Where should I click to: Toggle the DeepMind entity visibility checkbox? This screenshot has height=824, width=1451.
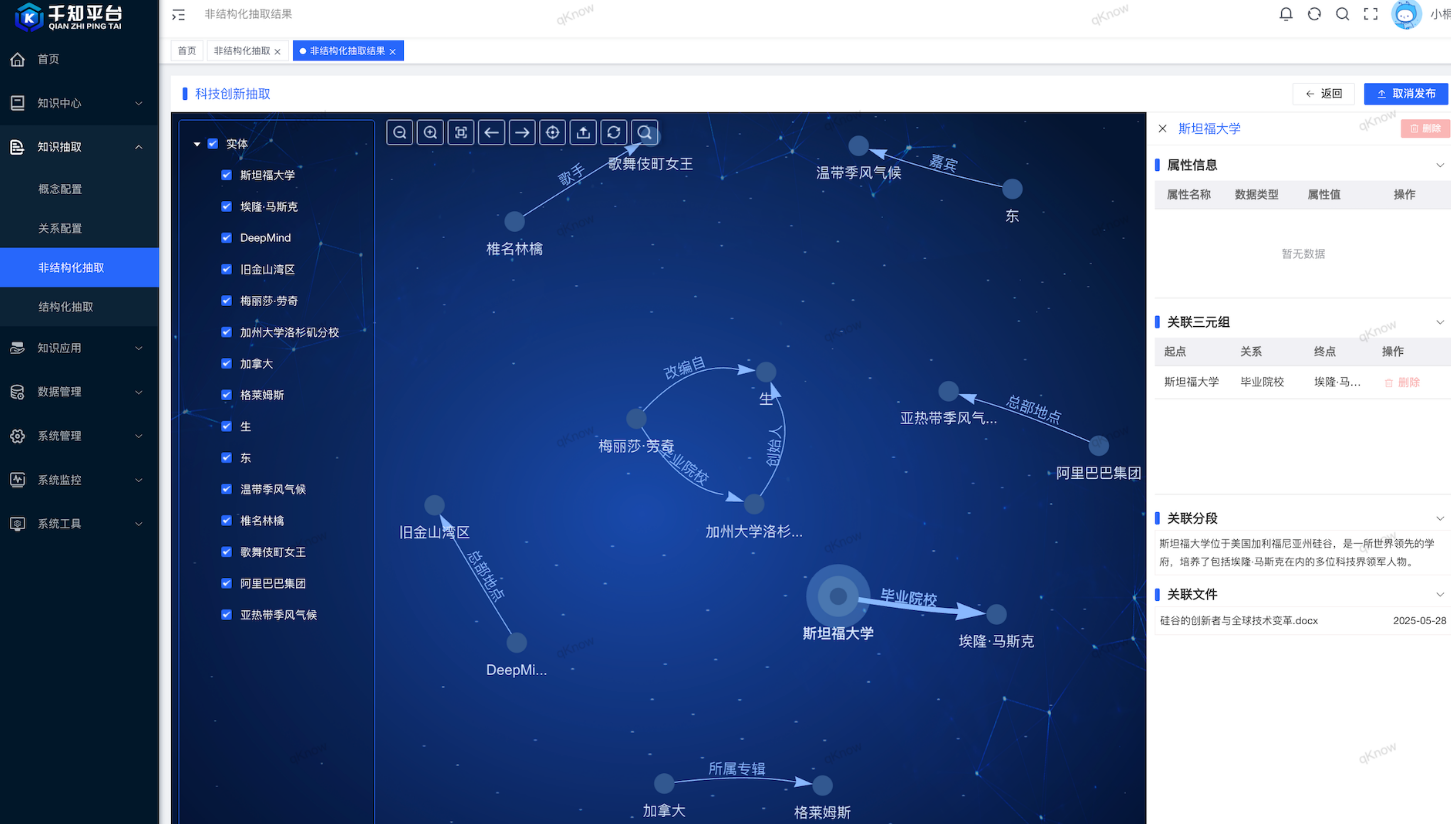pos(226,238)
